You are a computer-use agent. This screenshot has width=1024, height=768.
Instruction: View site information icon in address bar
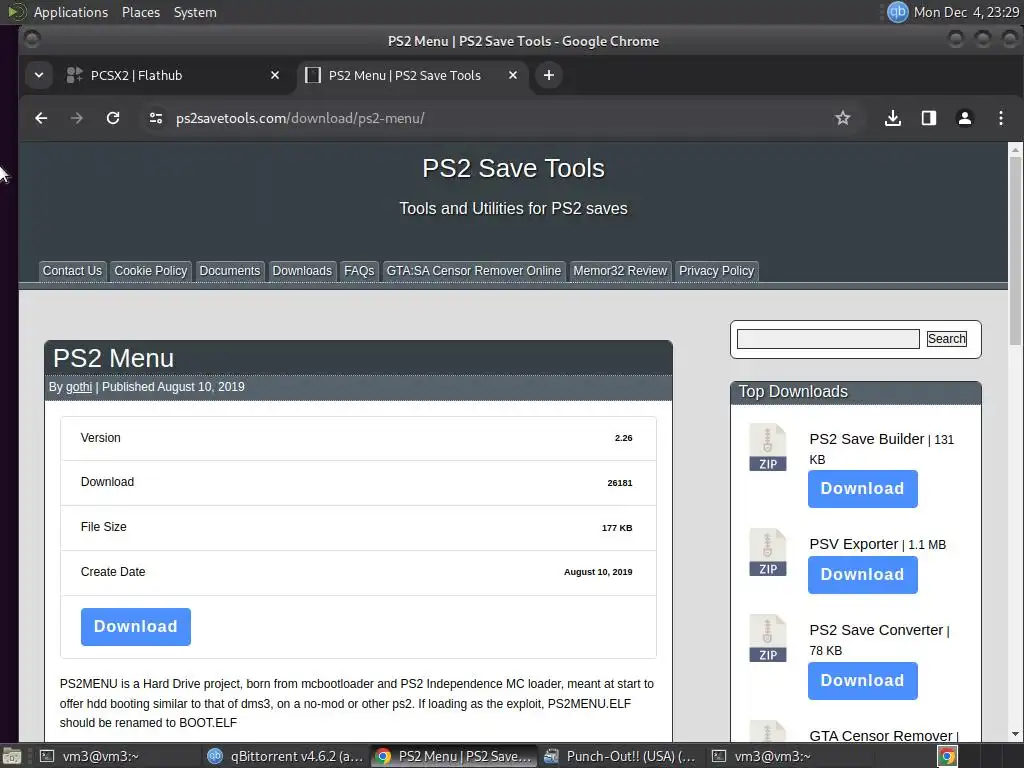point(155,118)
